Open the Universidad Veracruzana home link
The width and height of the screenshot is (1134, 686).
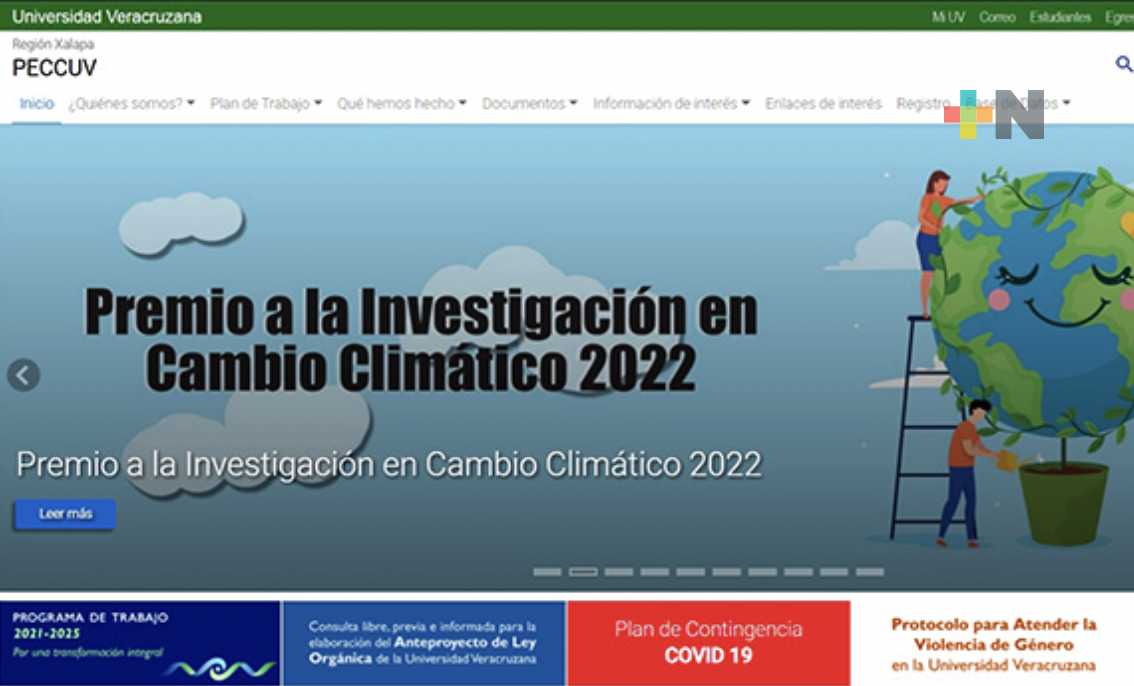pos(107,16)
